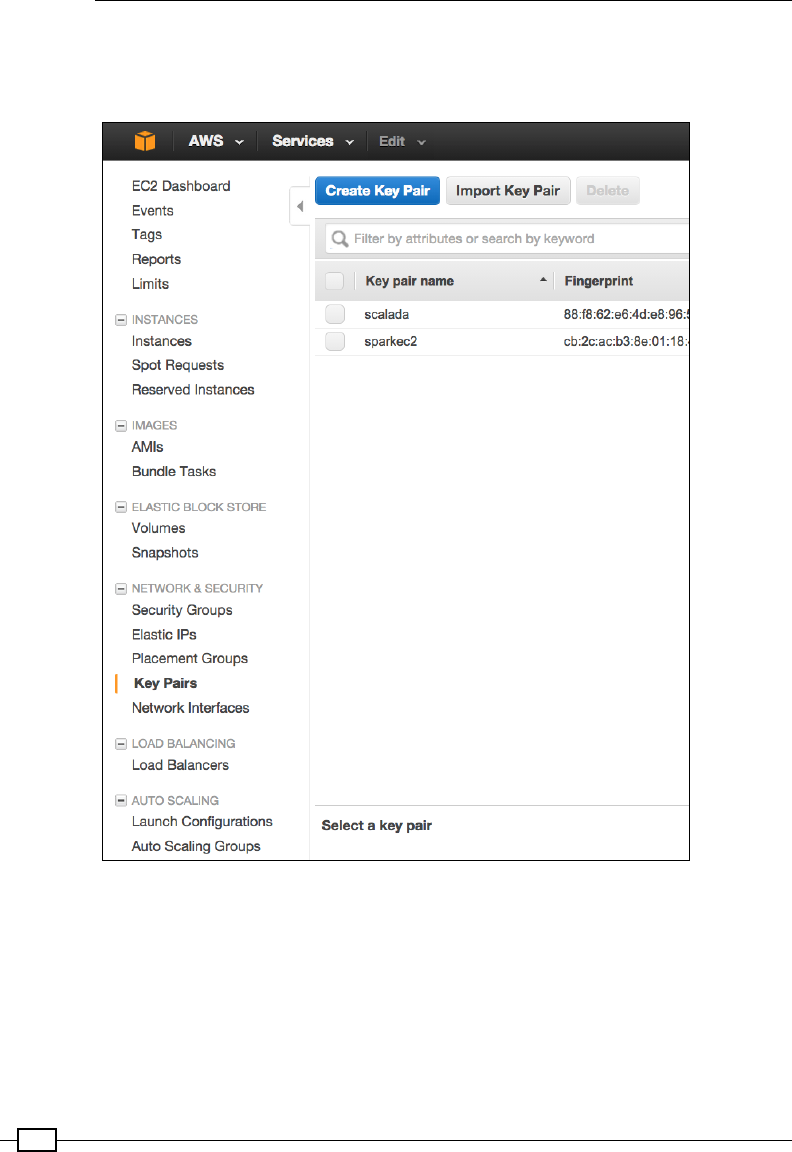Collapse the ELASTIC BLOCK STORE section

pyautogui.click(x=121, y=507)
